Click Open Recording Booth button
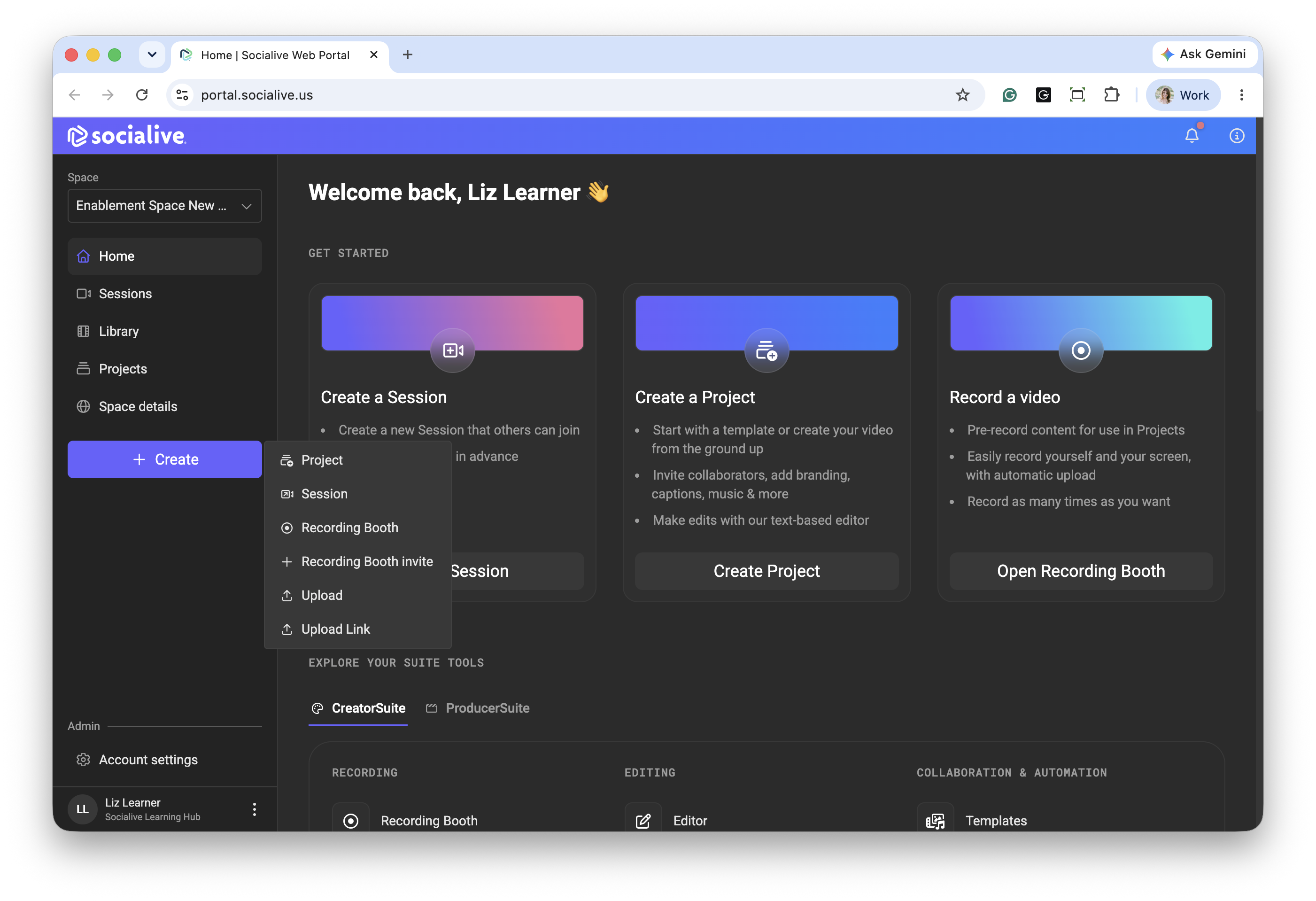The height and width of the screenshot is (901, 1316). pos(1081,571)
